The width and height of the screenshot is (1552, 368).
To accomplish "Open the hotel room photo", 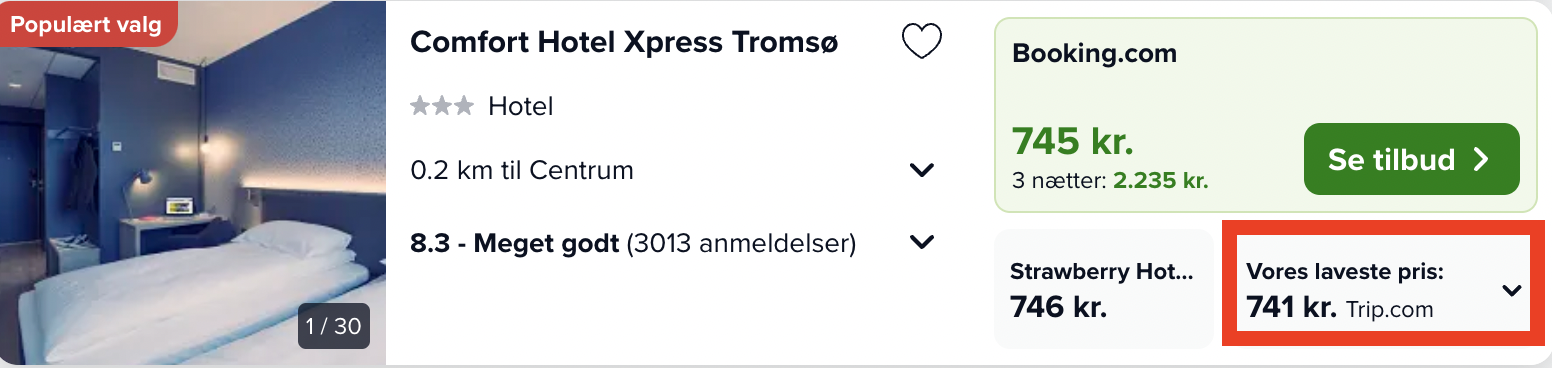I will pyautogui.click(x=193, y=183).
